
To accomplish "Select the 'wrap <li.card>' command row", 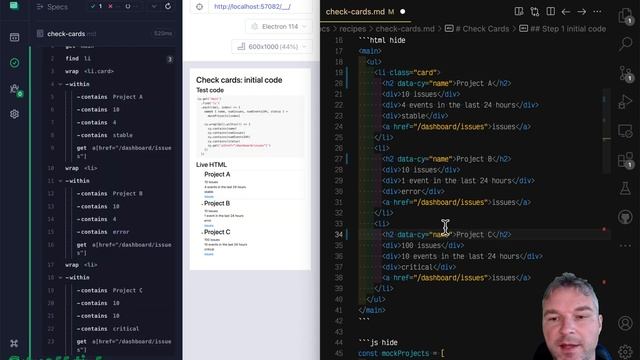I will click(109, 71).
